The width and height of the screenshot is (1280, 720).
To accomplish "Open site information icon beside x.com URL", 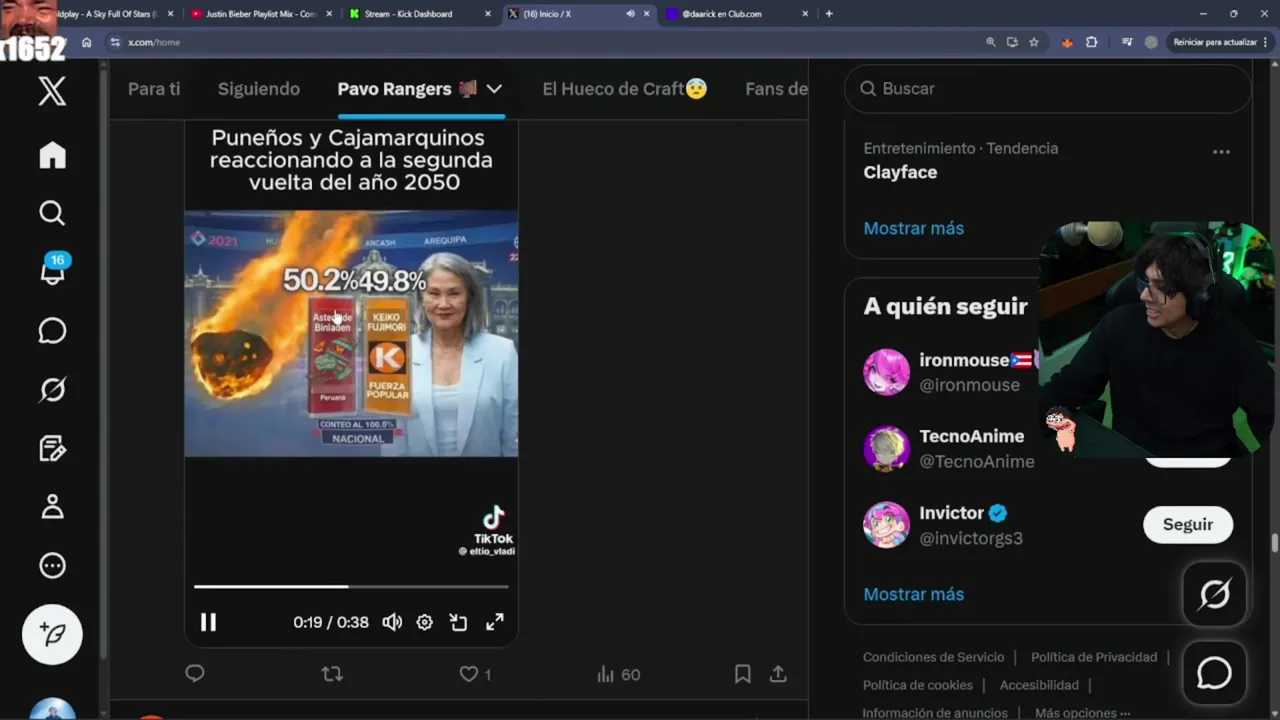I will (114, 42).
